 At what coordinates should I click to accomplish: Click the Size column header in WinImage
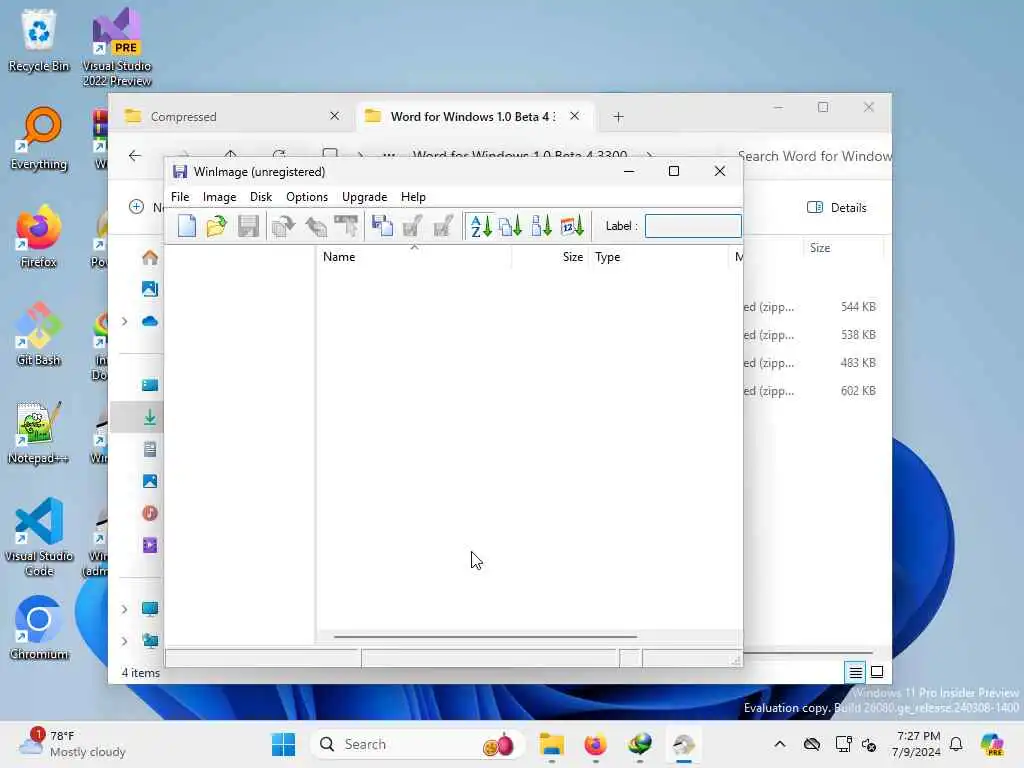click(x=550, y=257)
